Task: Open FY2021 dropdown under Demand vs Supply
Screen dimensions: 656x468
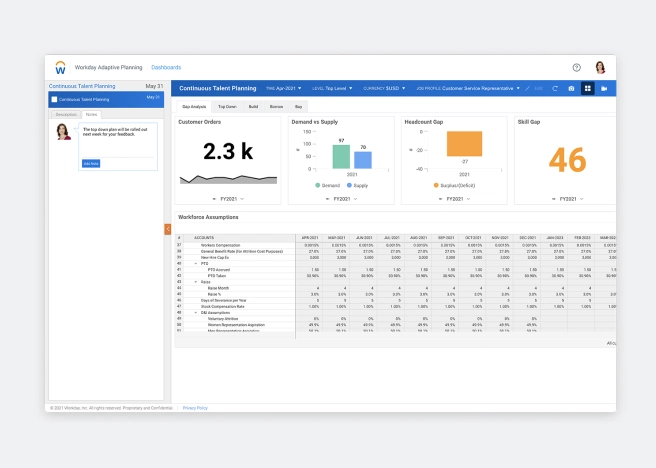Action: point(346,199)
